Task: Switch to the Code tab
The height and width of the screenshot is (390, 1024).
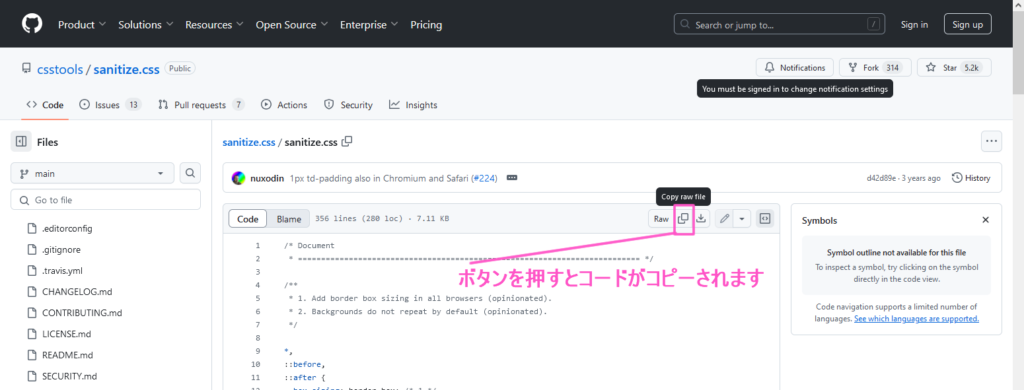Action: point(44,105)
